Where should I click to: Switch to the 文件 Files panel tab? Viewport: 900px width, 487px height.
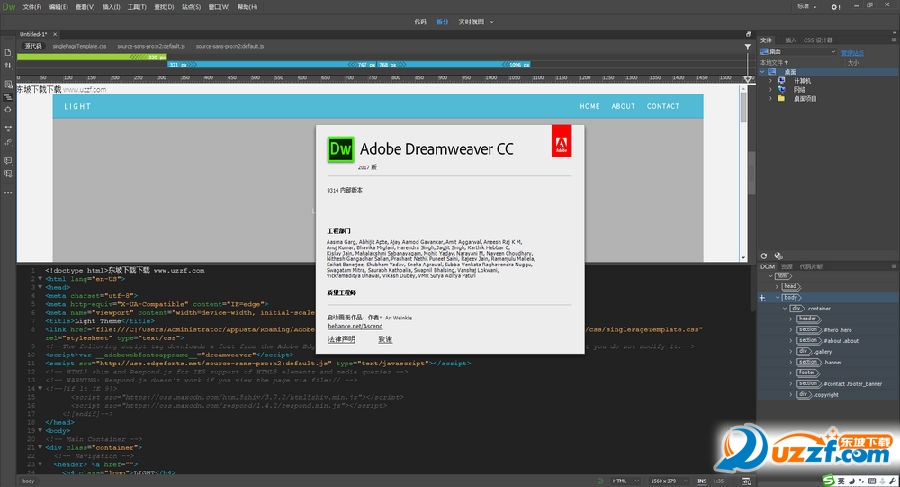pyautogui.click(x=766, y=40)
